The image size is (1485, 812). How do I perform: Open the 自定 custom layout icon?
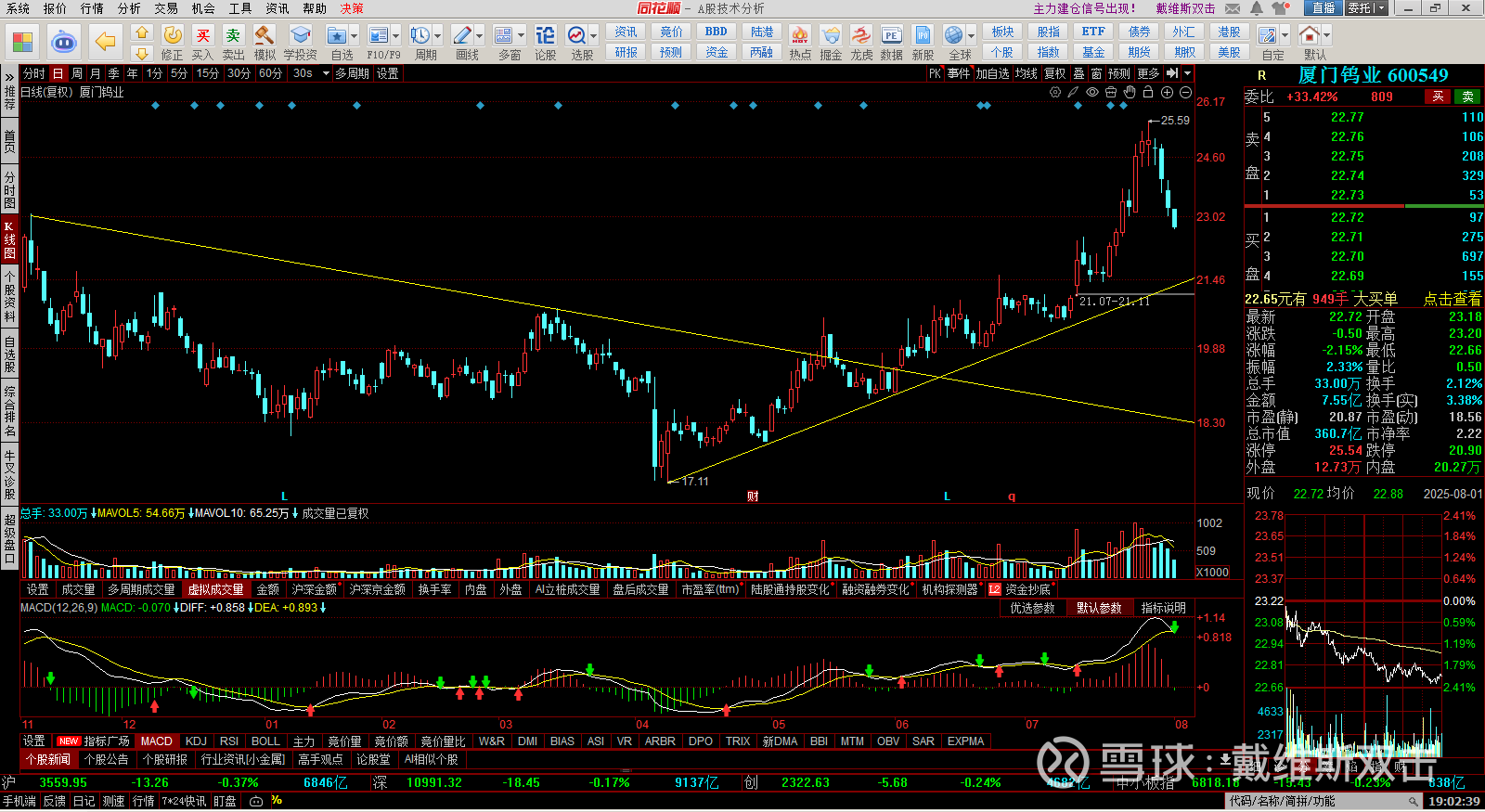coord(1268,36)
